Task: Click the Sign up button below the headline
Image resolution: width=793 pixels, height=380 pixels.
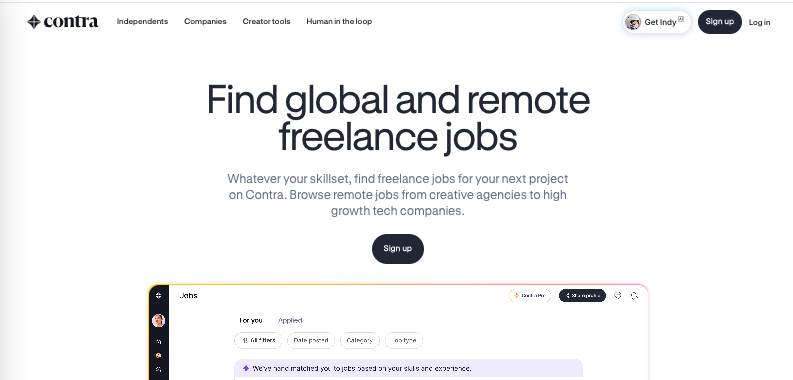Action: pyautogui.click(x=398, y=248)
